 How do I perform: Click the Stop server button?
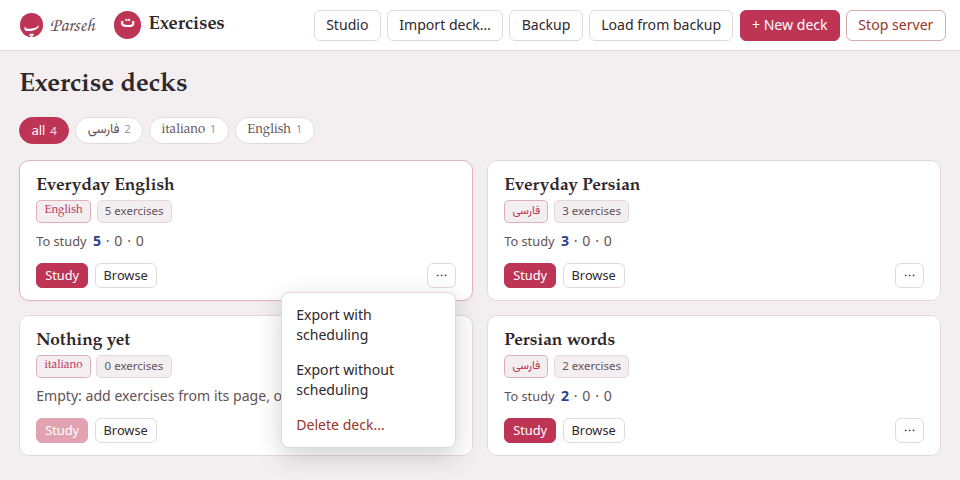coord(896,25)
